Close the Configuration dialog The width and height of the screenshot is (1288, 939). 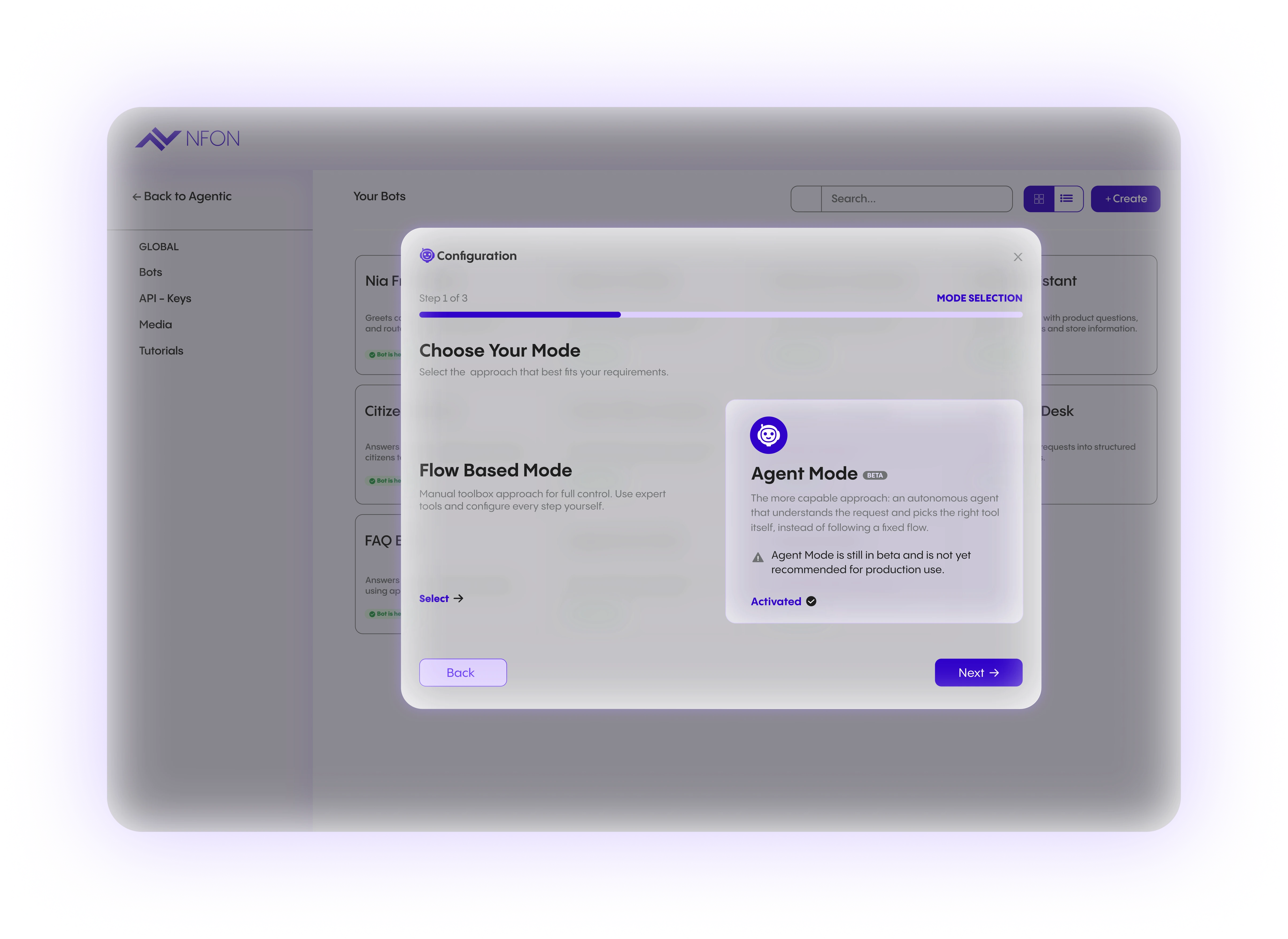(1018, 257)
